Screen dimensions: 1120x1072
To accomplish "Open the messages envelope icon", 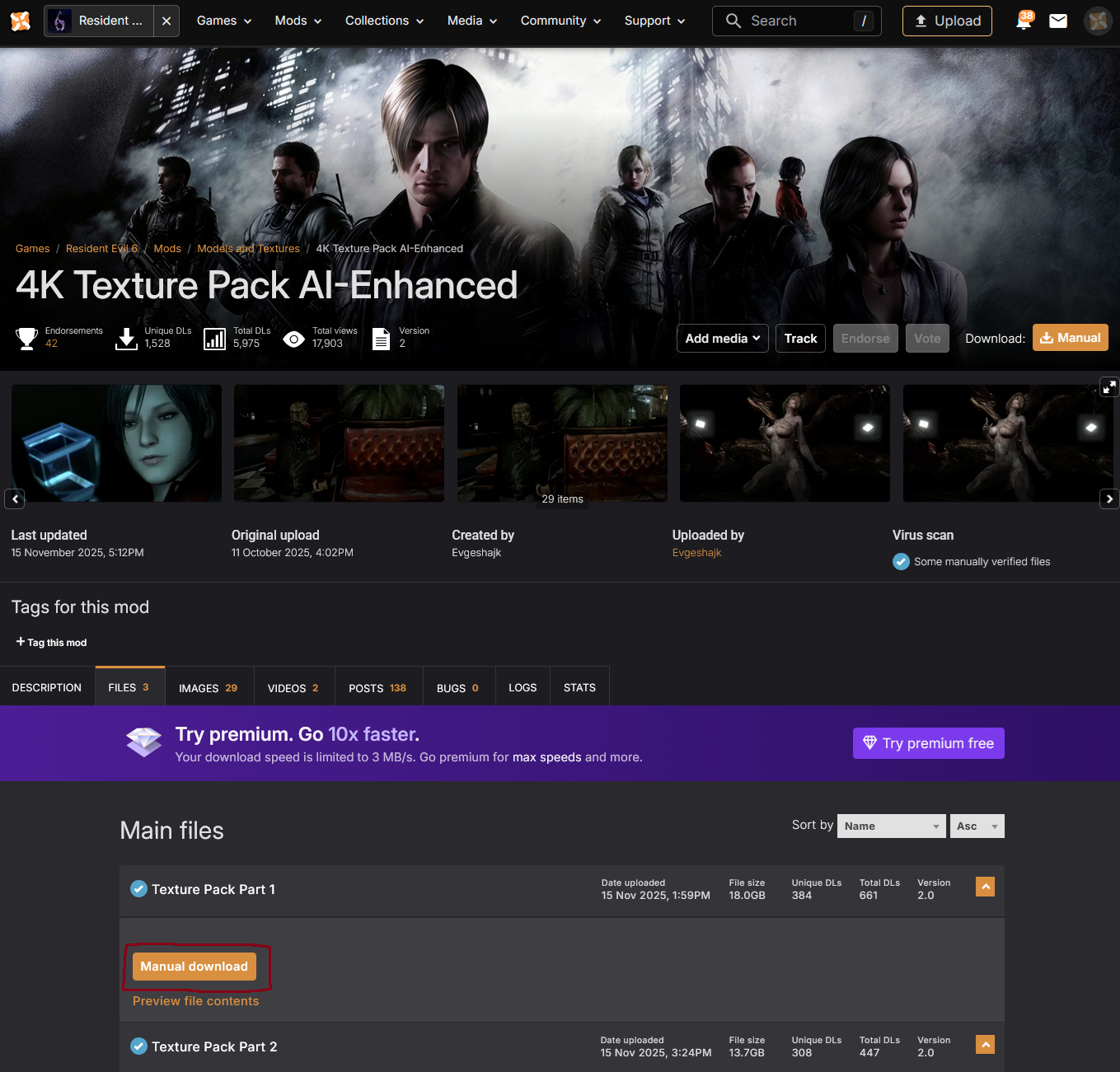I will click(1058, 21).
